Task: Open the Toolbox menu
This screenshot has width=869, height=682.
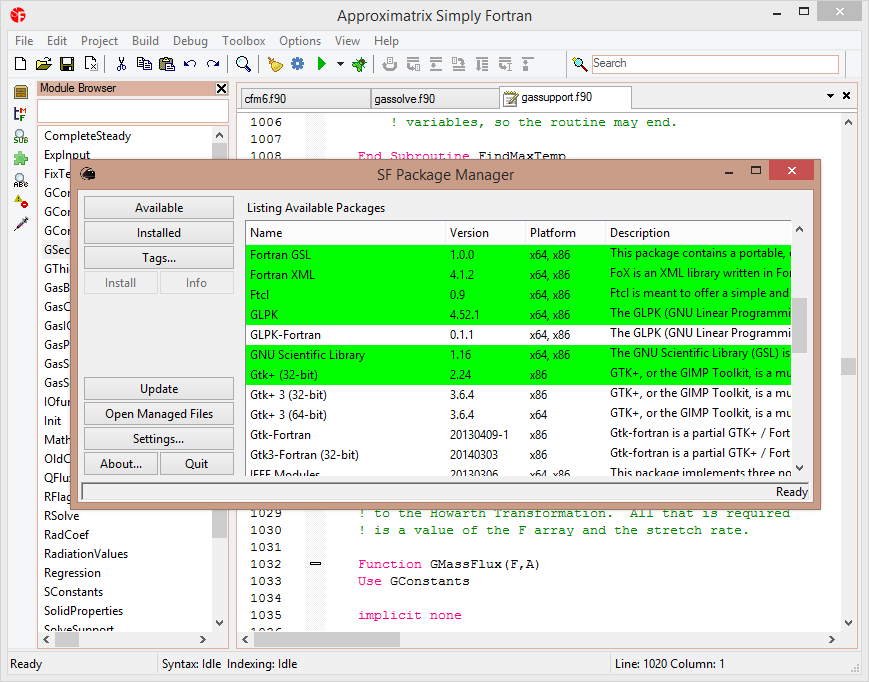Action: [243, 41]
